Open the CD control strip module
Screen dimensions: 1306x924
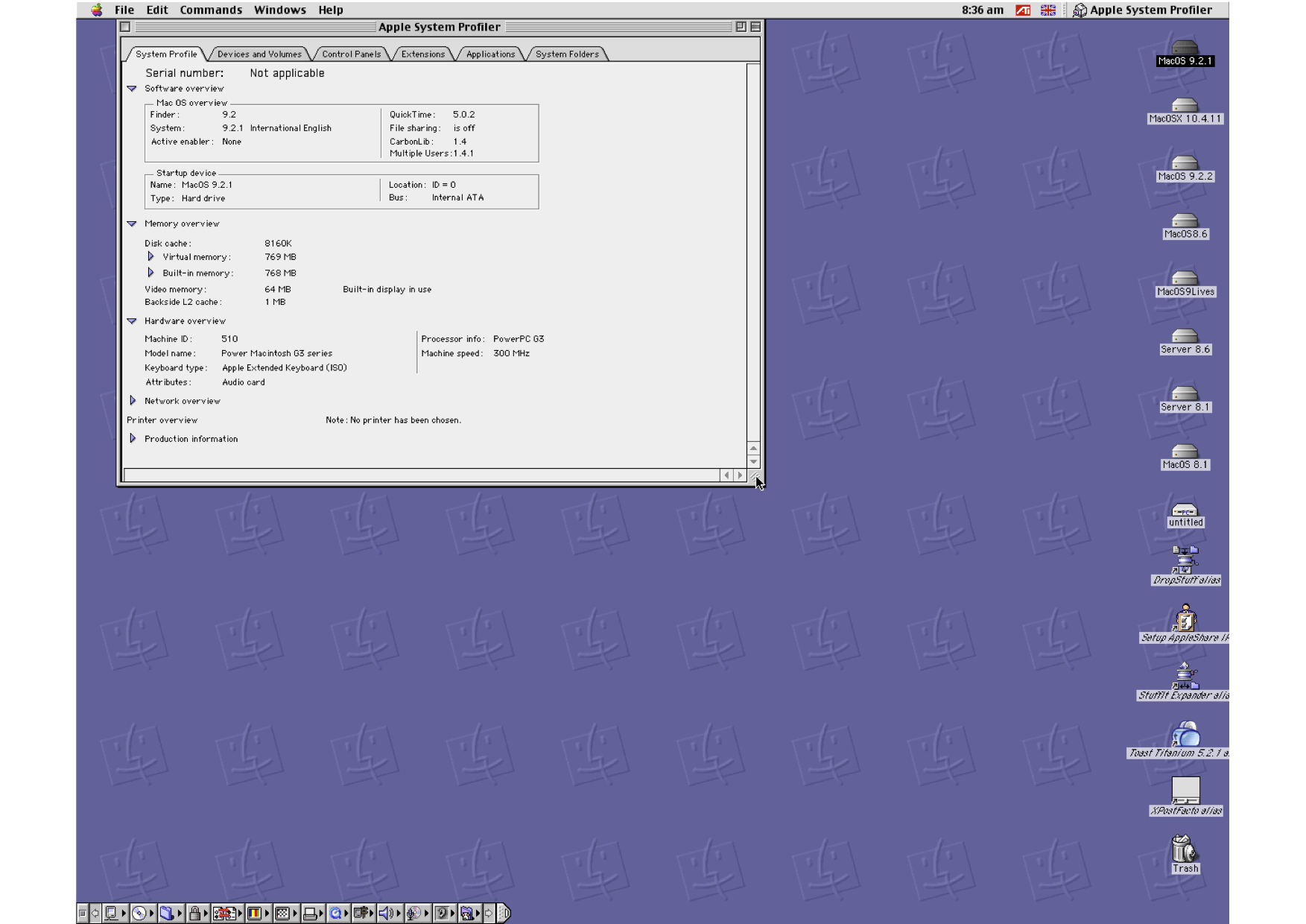point(142,913)
